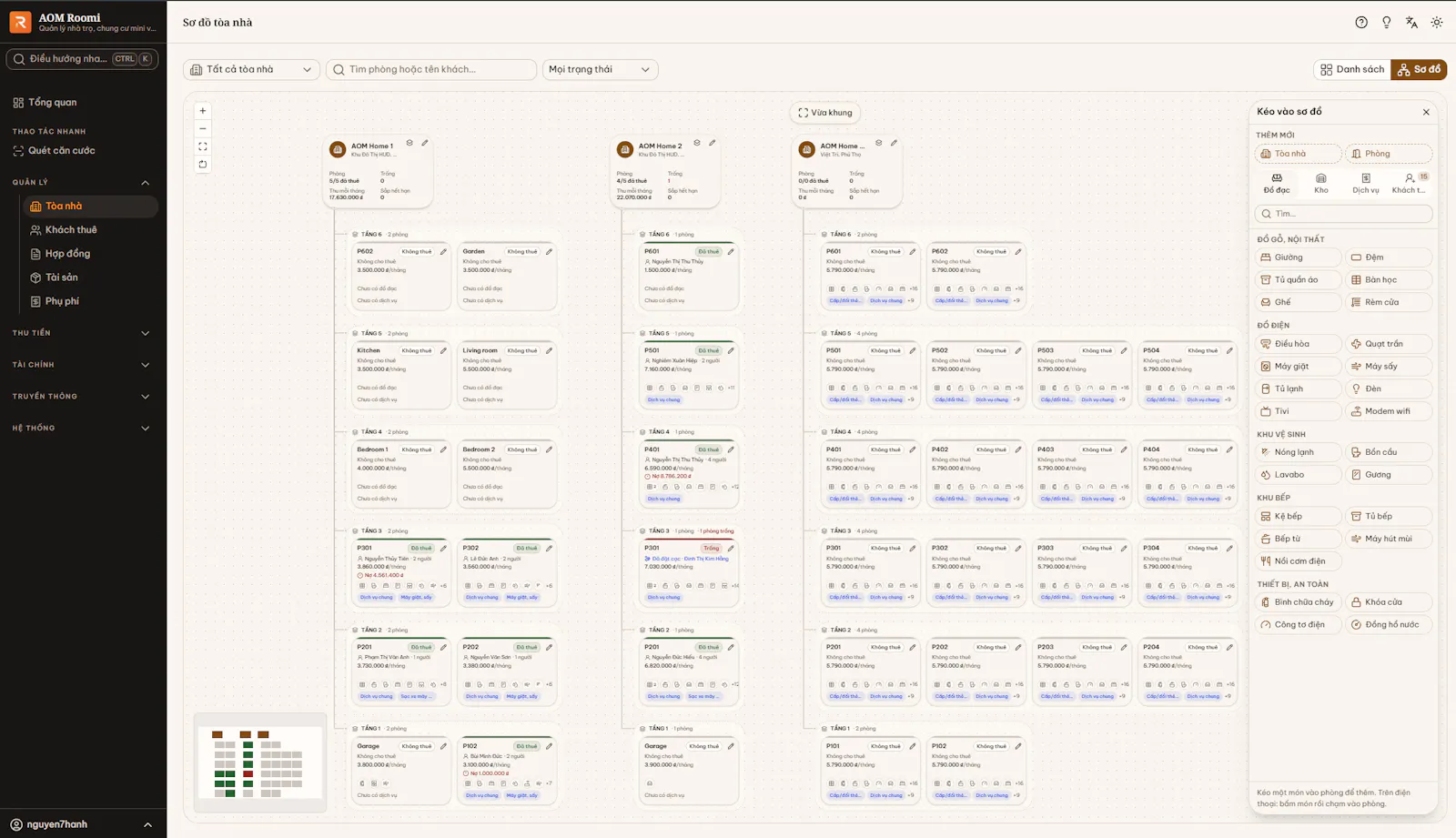
Task: Click the 'Phòng' add-new chip
Action: click(x=1389, y=154)
